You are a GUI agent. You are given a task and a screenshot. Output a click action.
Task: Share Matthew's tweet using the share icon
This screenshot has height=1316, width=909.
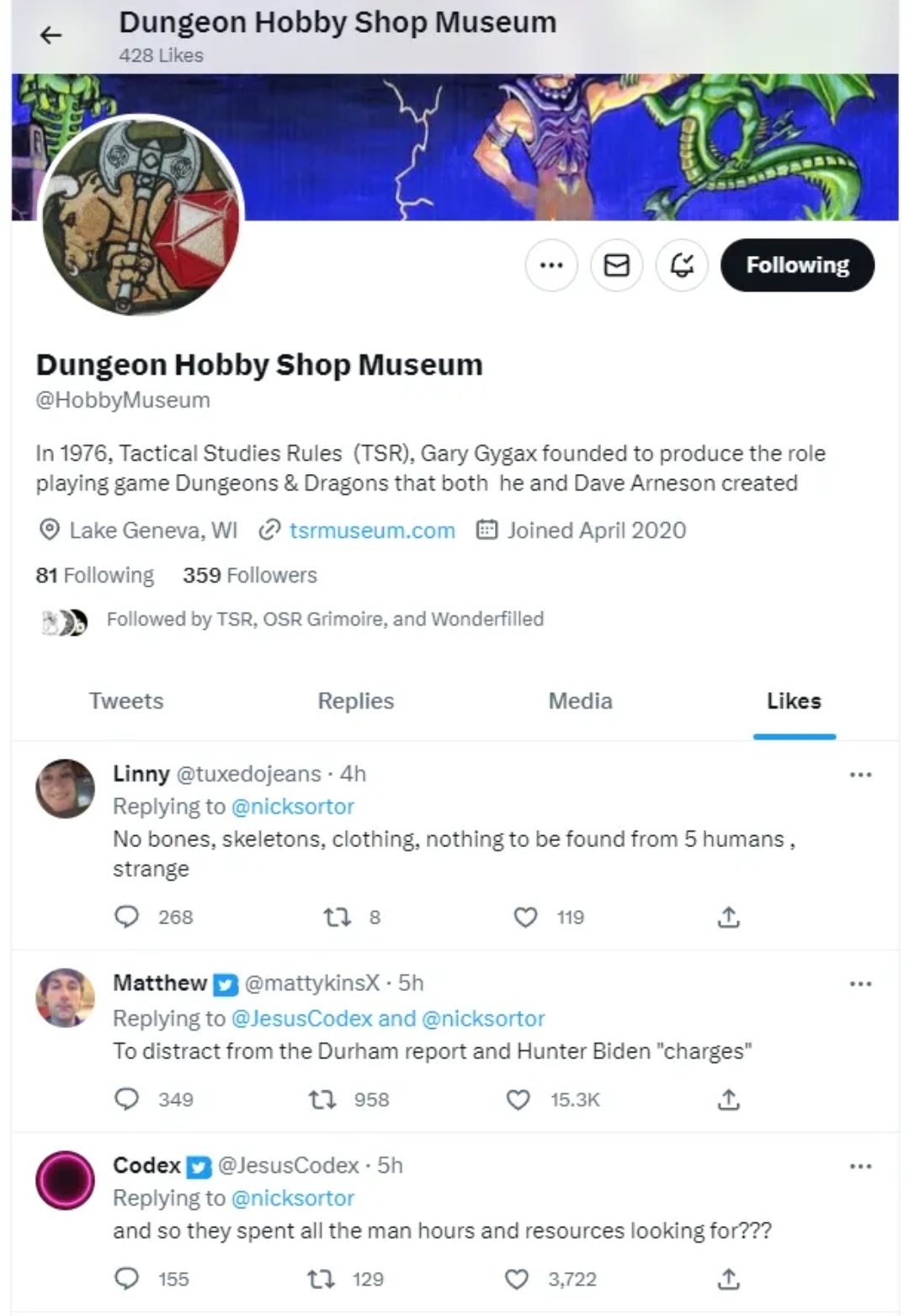(x=729, y=1100)
